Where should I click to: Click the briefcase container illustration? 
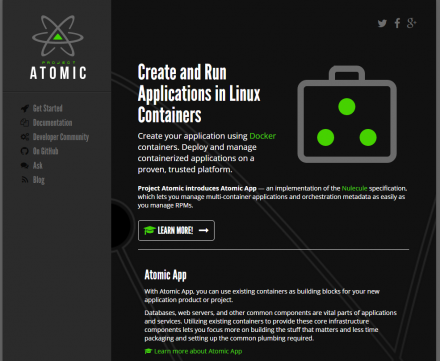347,114
